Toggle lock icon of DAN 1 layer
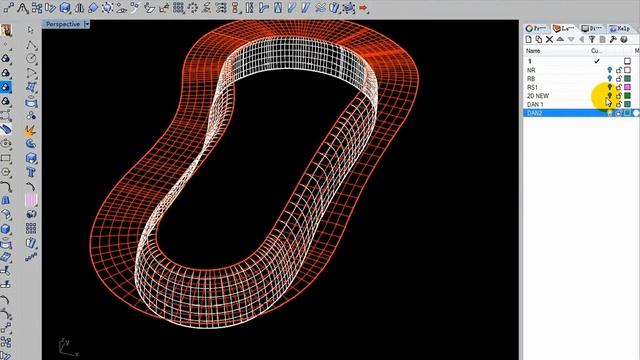Screen dimensions: 640x360 coord(619,104)
